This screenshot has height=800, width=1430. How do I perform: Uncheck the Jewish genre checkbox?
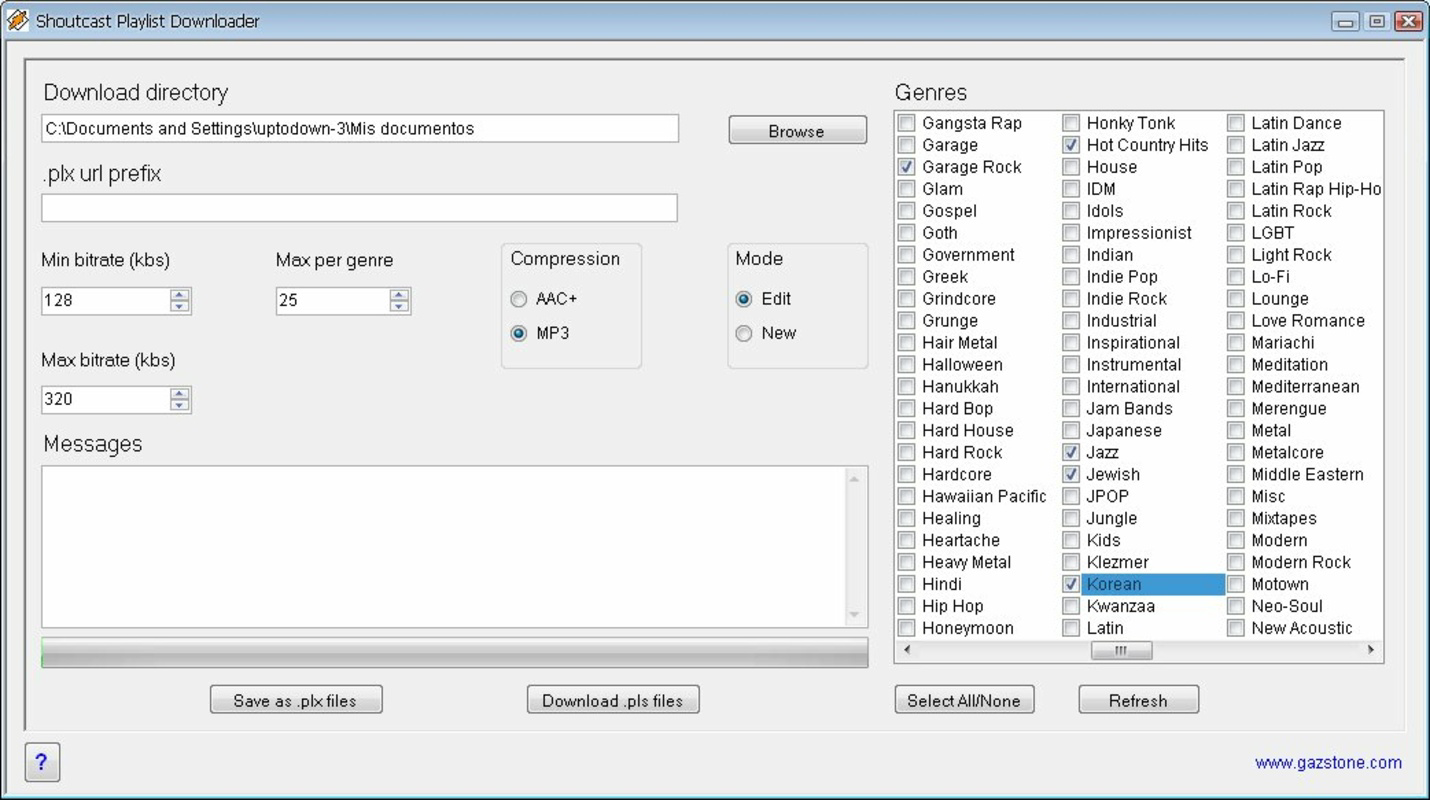(x=1071, y=474)
